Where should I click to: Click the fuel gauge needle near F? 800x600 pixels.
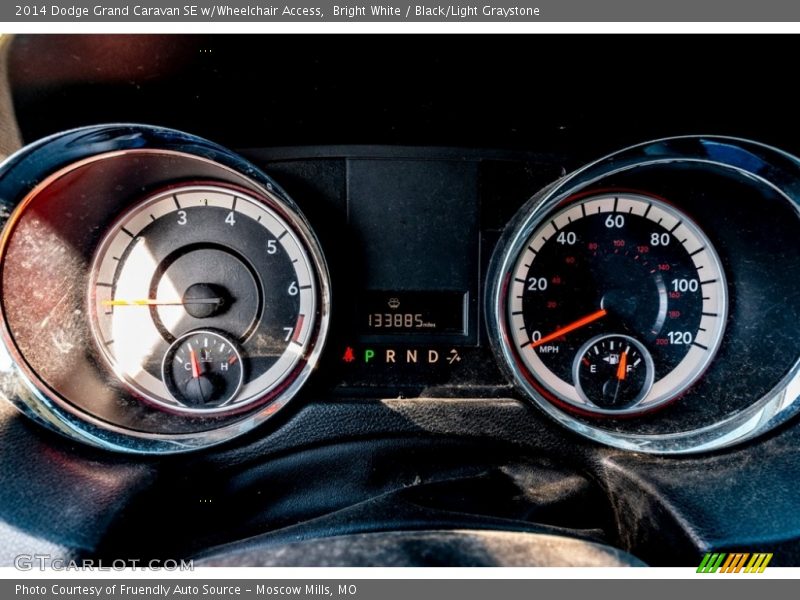(622, 364)
